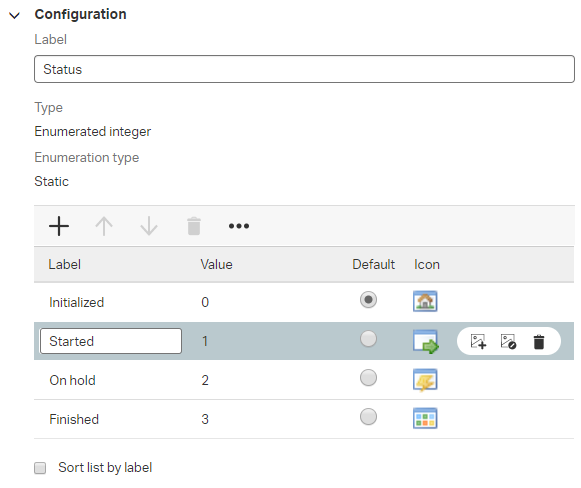Screen dimensions: 581x488
Task: Set Started as default radio button
Action: click(x=368, y=339)
